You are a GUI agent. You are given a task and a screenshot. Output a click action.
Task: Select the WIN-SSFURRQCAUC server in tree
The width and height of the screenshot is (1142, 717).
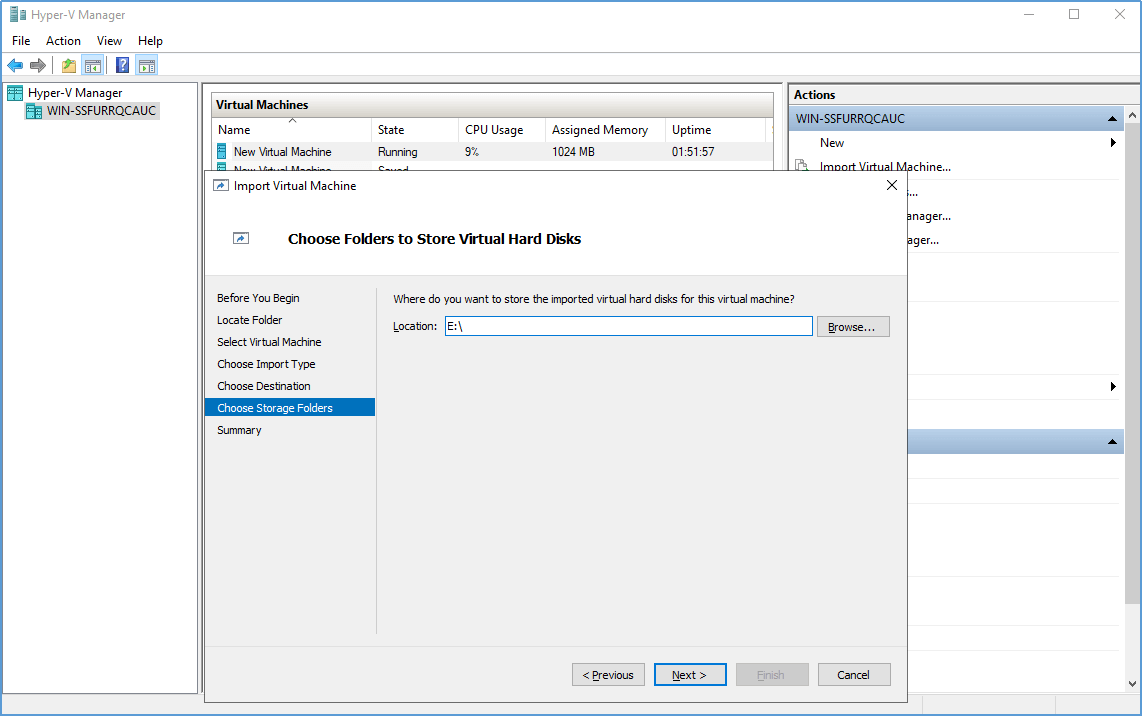101,111
